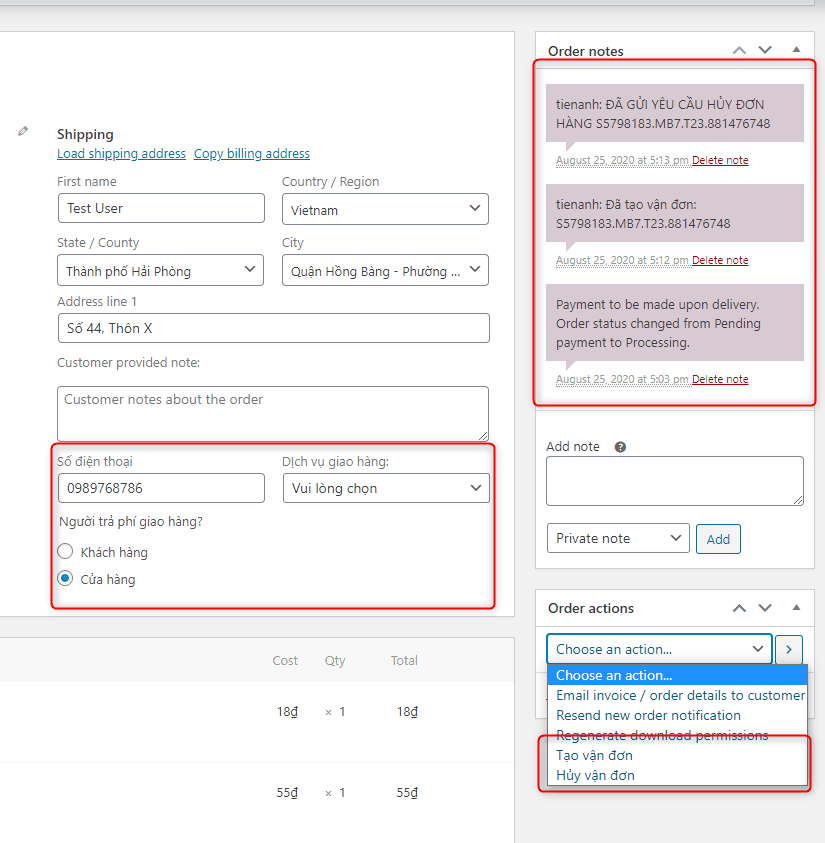Click the 'August 25, 2020 at 5:13 pm' timestamp
The height and width of the screenshot is (843, 825).
pos(622,160)
